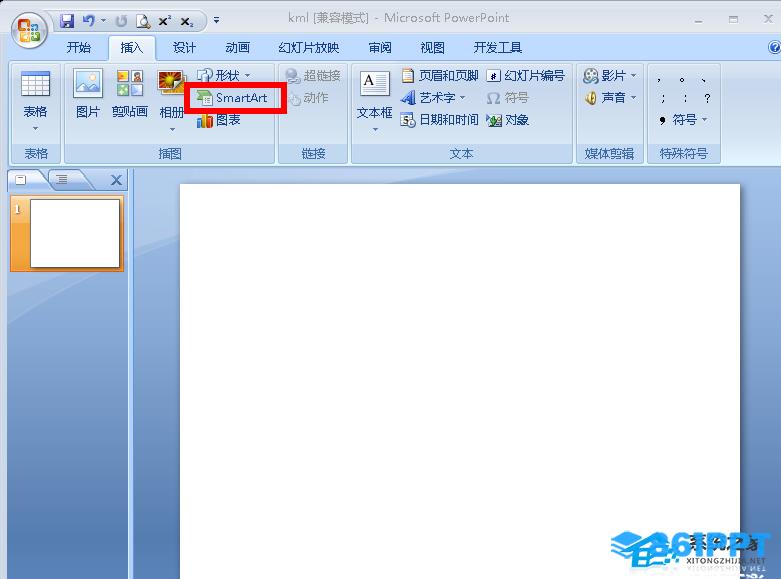This screenshot has height=579, width=781.
Task: Close the slides thumbnail pane
Action: coord(116,180)
